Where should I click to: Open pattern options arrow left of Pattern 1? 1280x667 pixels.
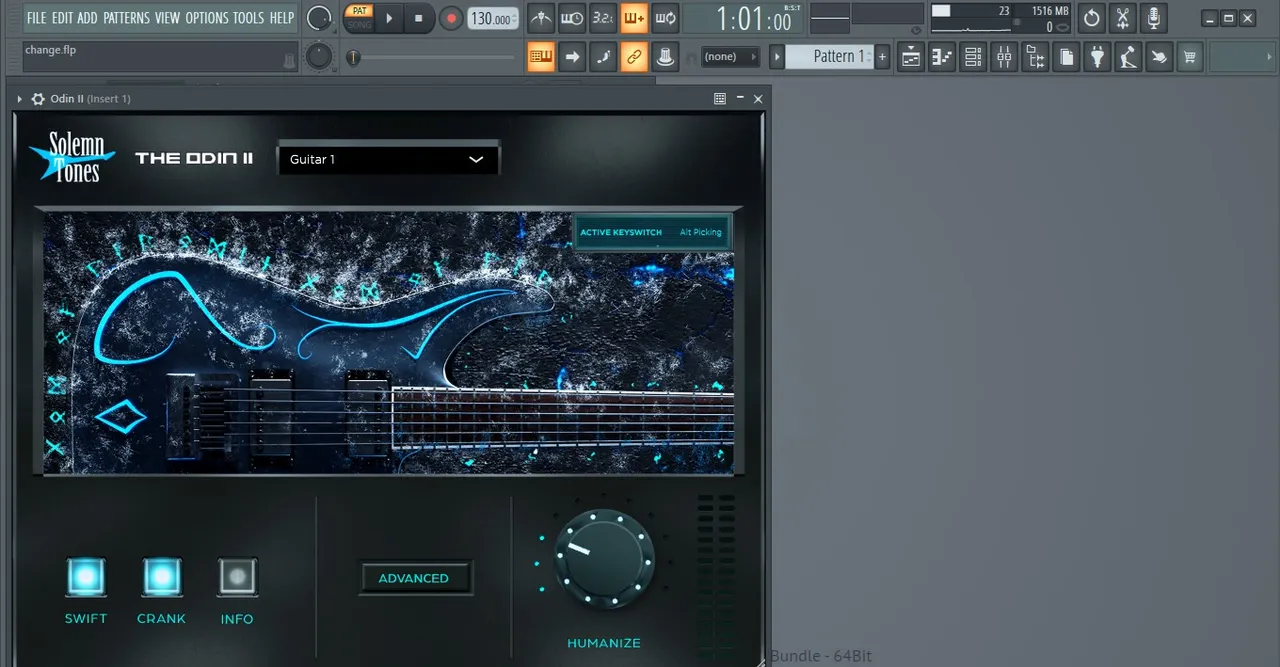[x=777, y=57]
